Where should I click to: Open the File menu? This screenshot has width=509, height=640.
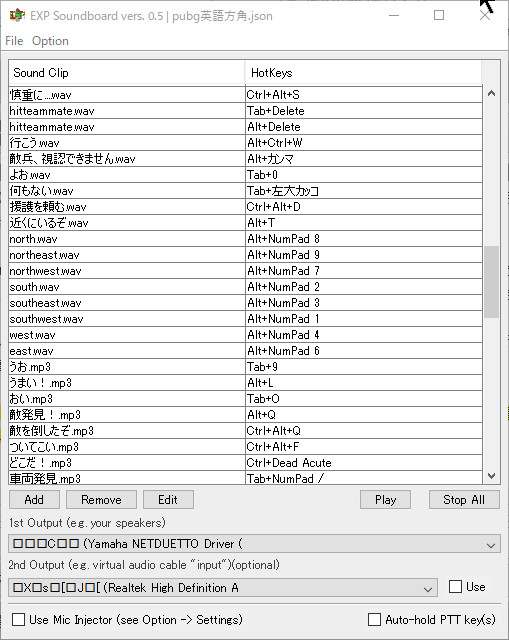pos(14,41)
